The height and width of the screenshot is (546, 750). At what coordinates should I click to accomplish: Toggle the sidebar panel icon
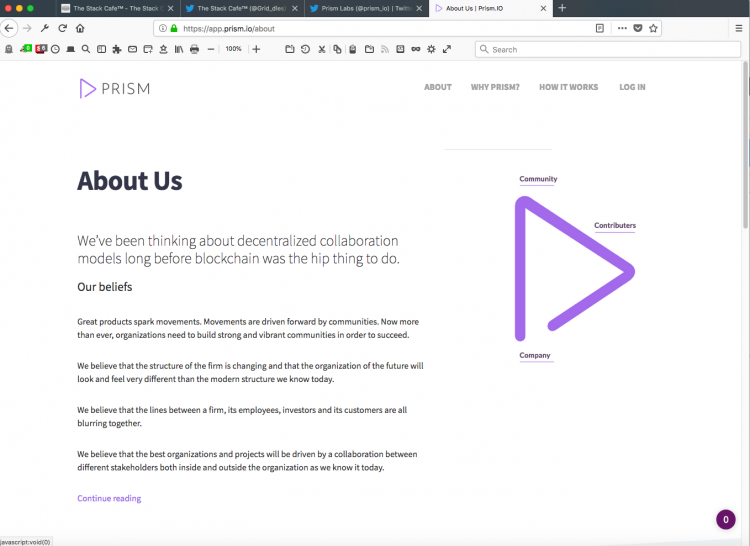[x=101, y=49]
